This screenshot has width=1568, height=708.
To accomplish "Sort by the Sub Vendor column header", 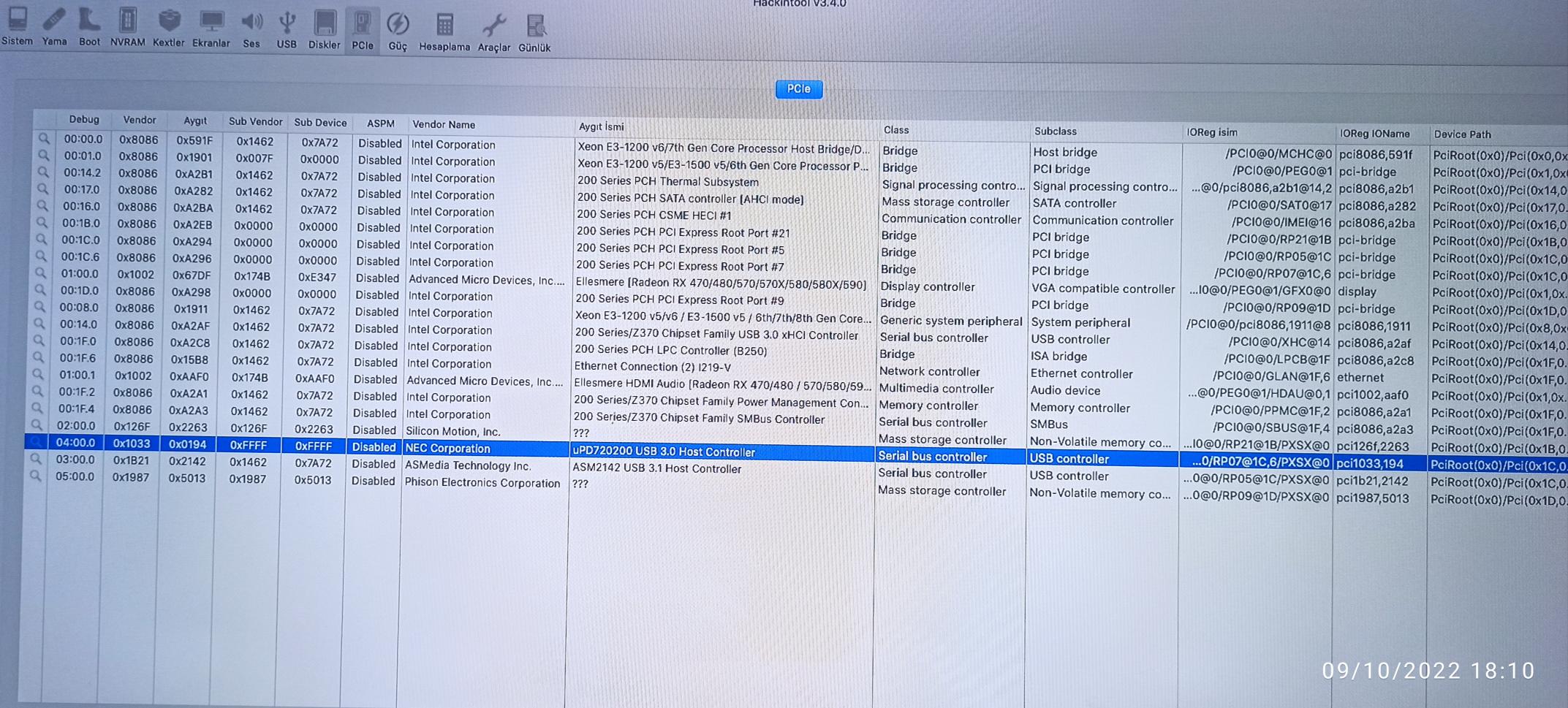I will pos(255,121).
